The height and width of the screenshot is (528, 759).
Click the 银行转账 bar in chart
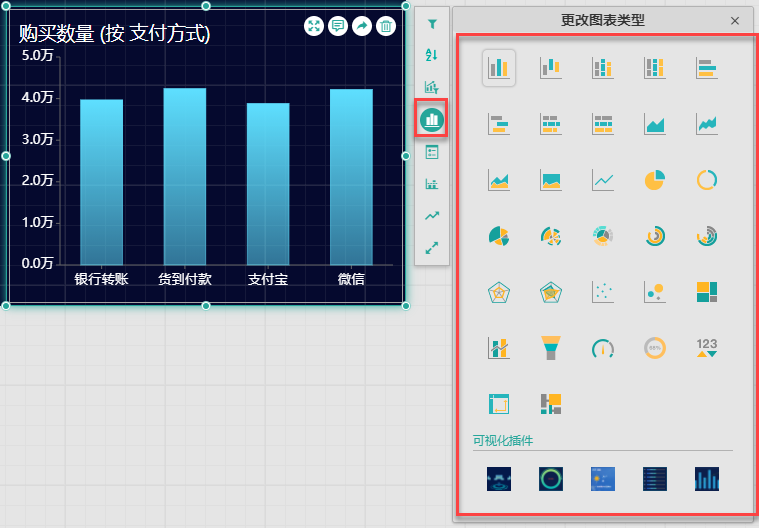click(x=102, y=182)
